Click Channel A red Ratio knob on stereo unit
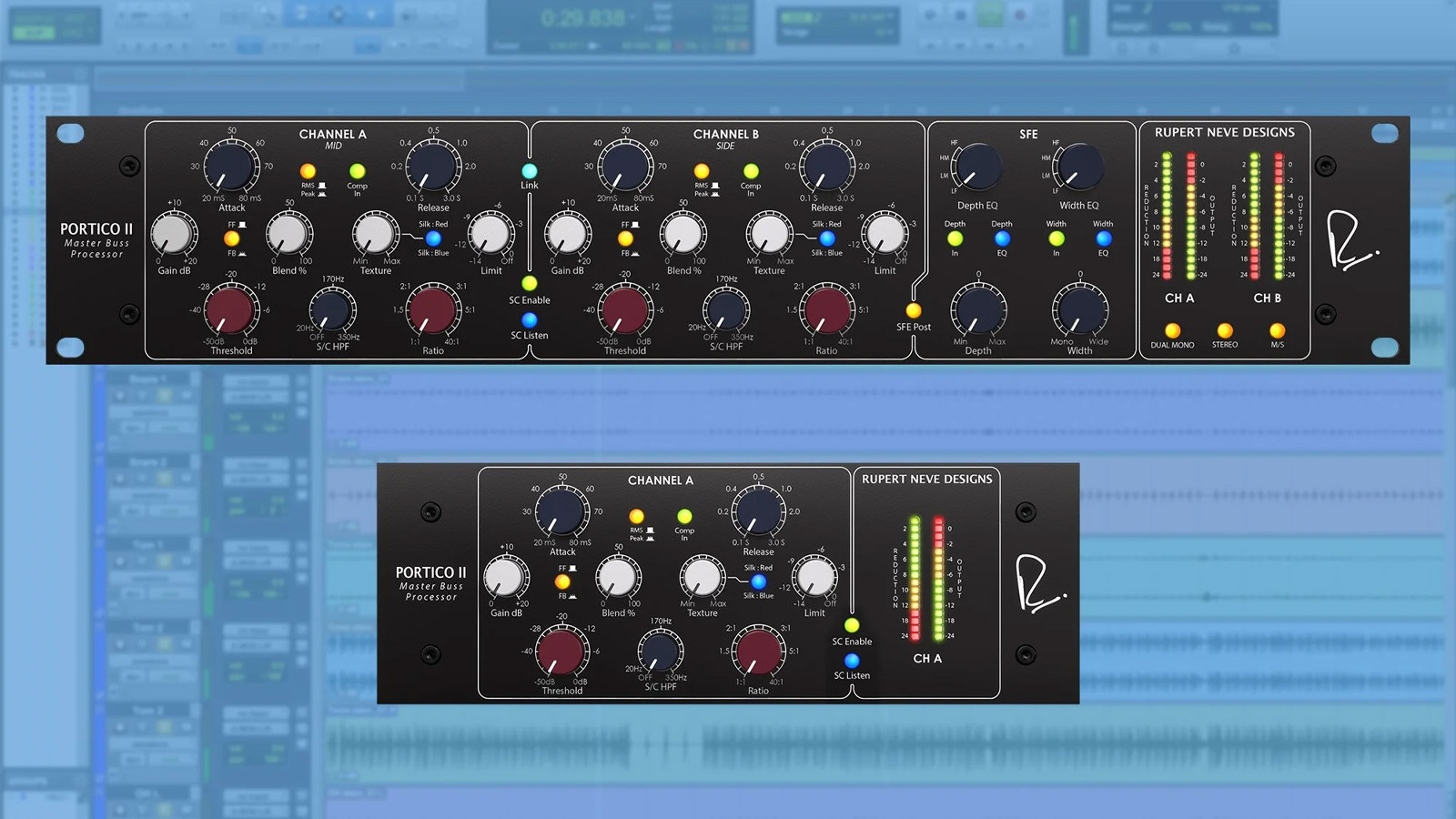1456x819 pixels. [x=433, y=310]
